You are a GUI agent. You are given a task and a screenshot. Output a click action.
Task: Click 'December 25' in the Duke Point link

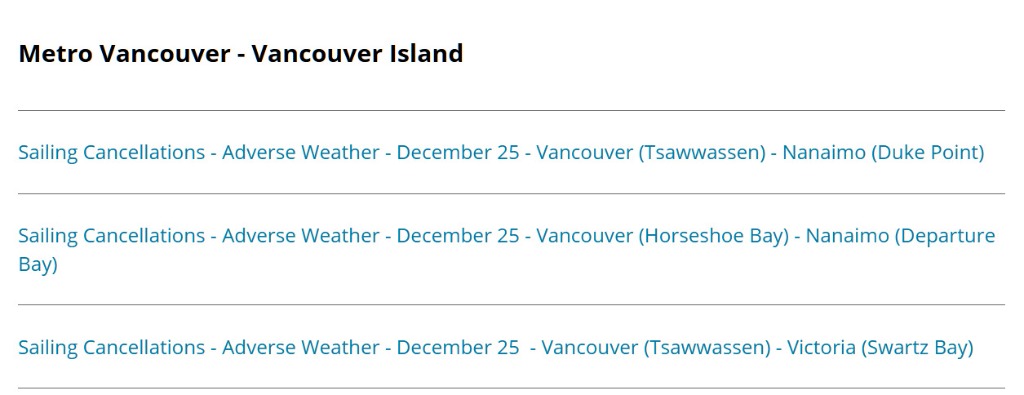pos(458,153)
